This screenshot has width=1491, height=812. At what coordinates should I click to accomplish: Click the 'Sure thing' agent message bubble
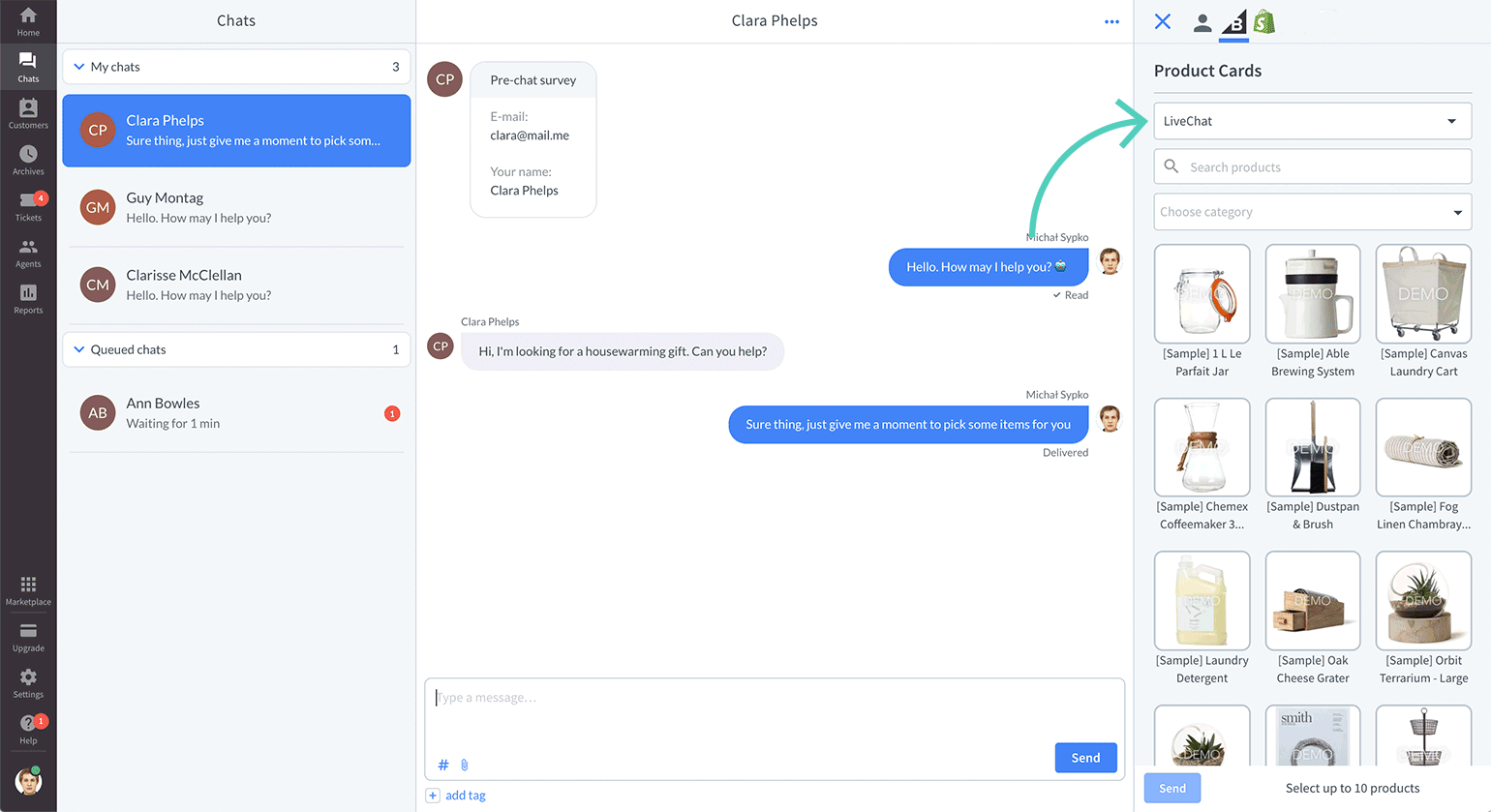click(x=908, y=425)
